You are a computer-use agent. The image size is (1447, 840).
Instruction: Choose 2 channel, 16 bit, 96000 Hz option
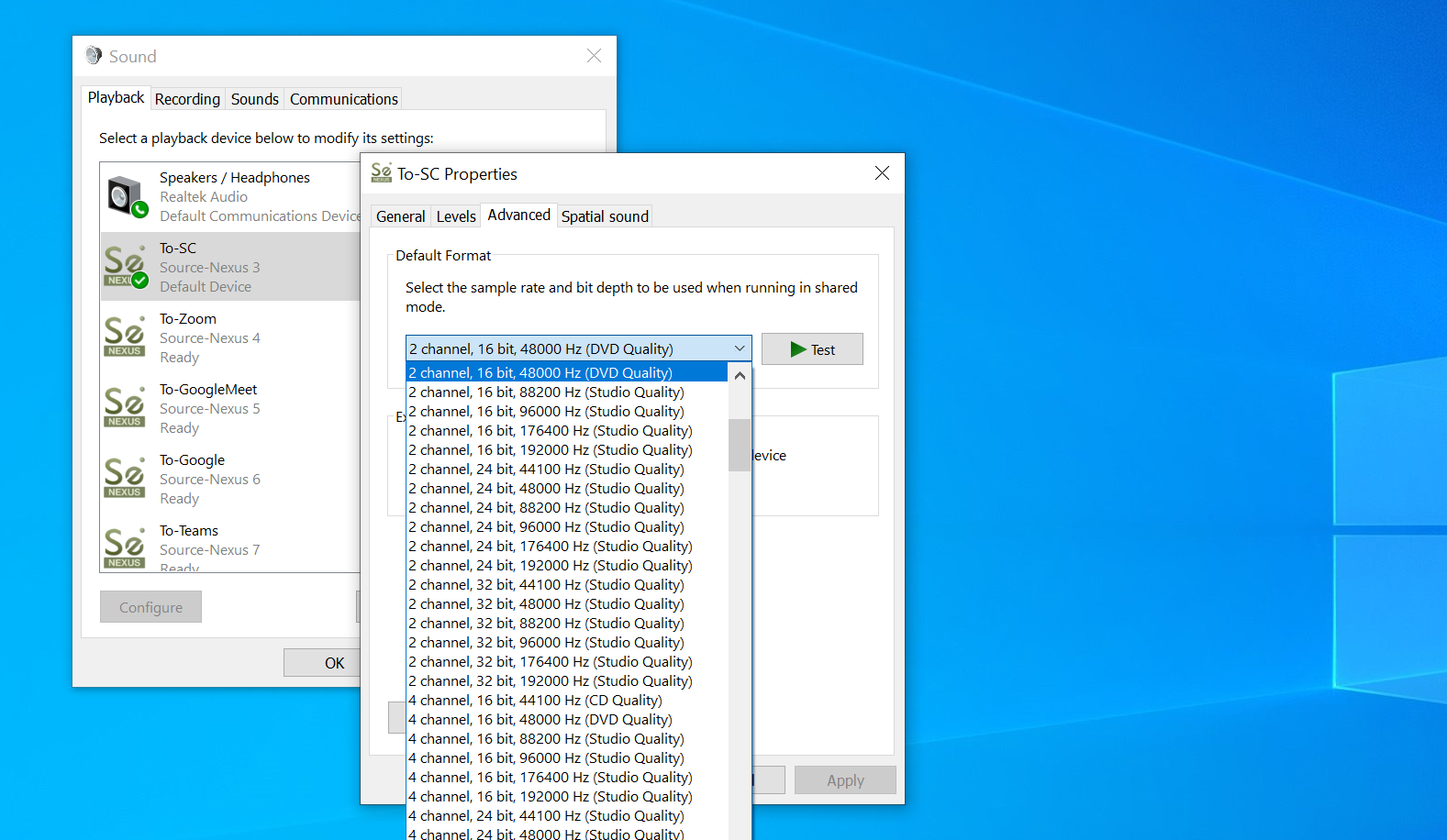[567, 411]
